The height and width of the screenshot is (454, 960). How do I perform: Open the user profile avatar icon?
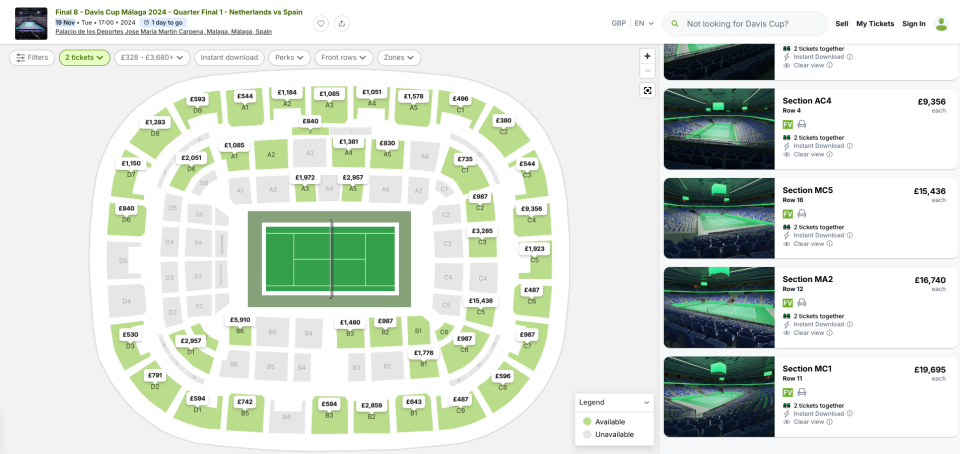[941, 23]
